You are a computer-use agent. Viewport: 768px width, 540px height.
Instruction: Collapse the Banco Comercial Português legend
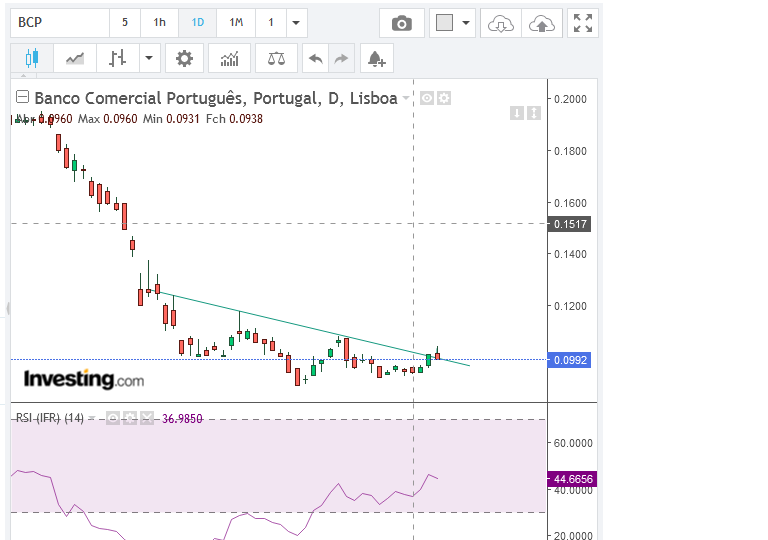tap(22, 97)
